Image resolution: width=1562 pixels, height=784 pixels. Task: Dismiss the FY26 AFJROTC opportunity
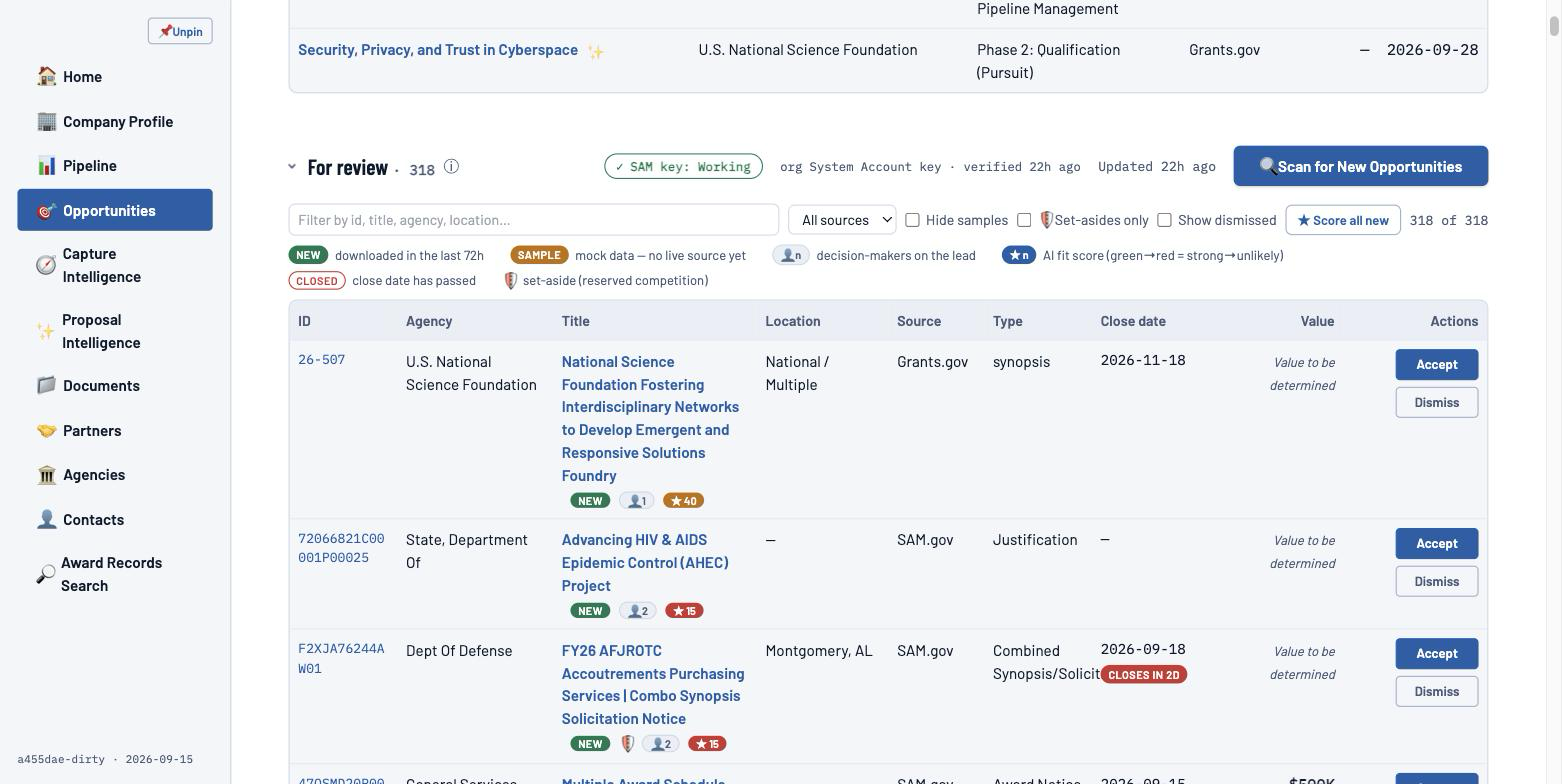tap(1436, 691)
